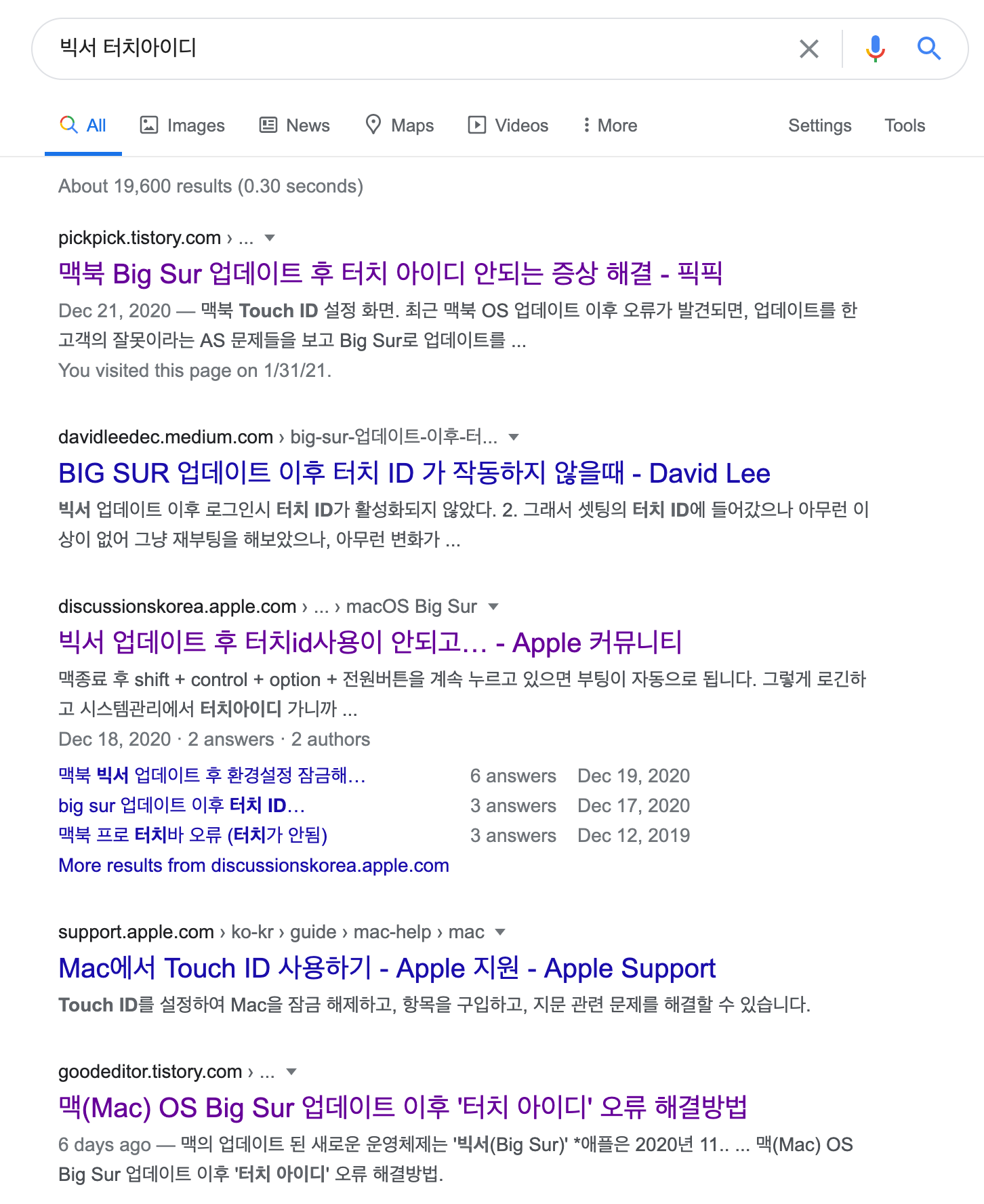Click 'More results from discussionskorea.apple.com'
Viewport: 984px width, 1204px height.
tap(253, 866)
